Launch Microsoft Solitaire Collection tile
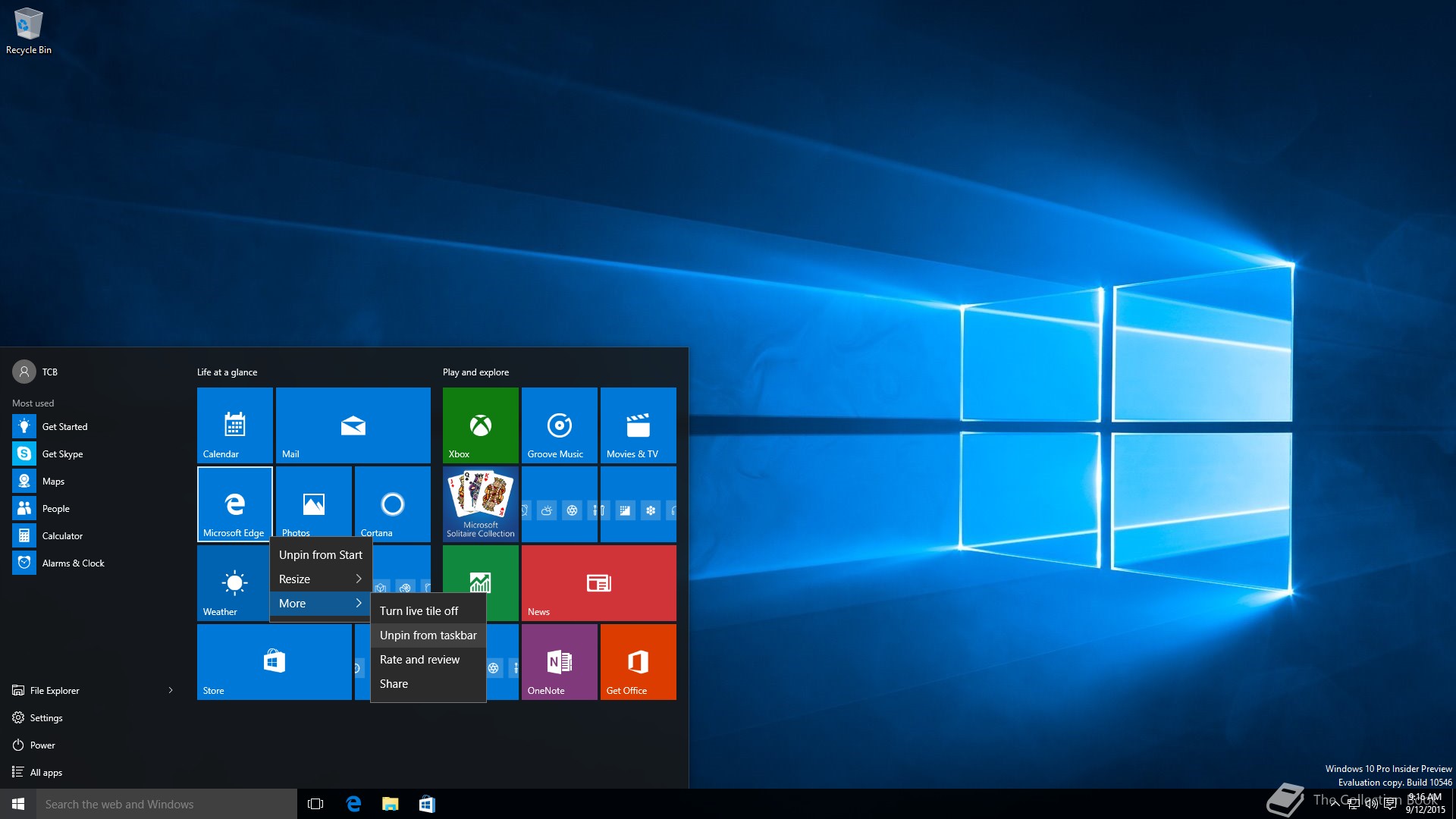 coord(481,504)
